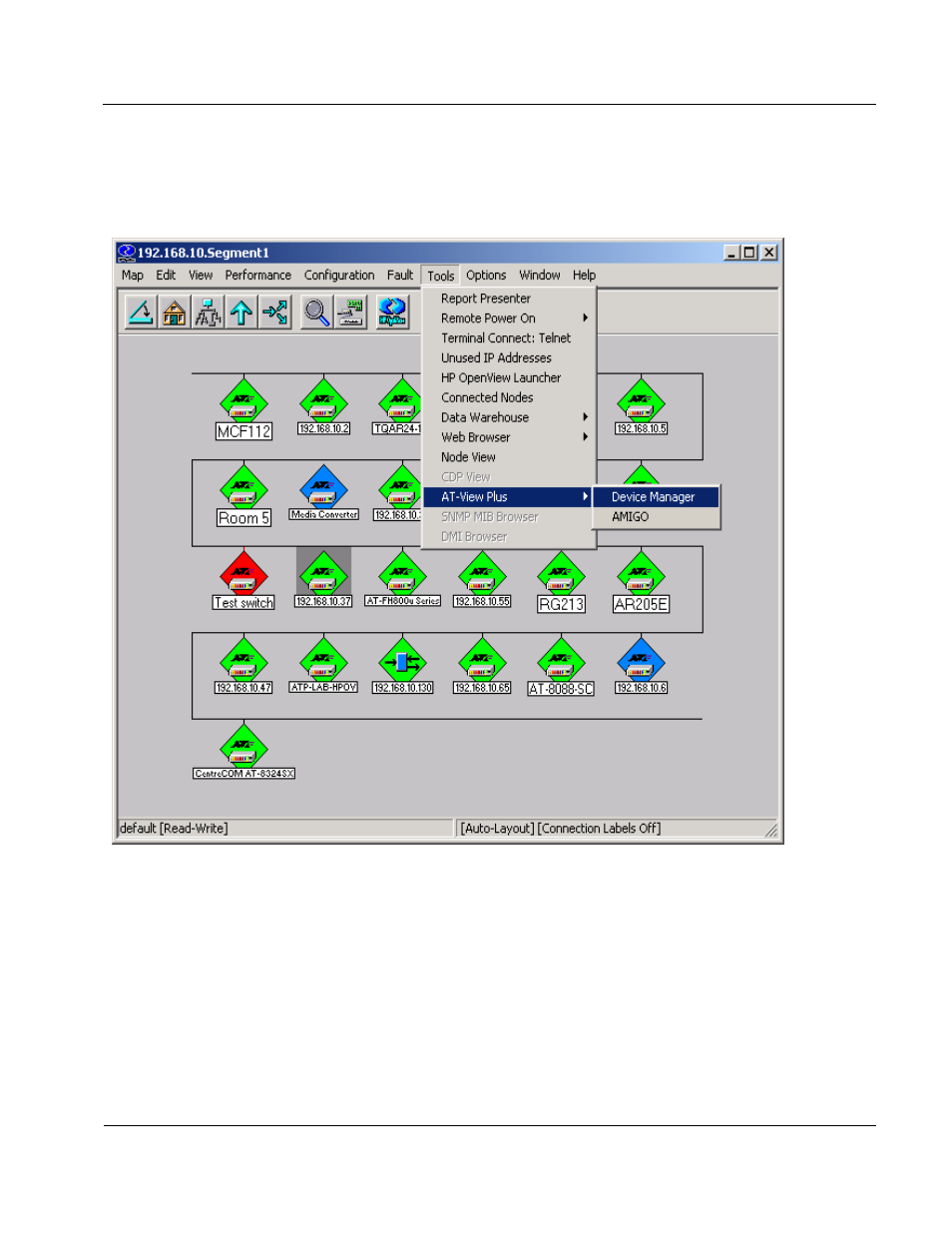
Task: Open the View menu
Action: tap(201, 276)
